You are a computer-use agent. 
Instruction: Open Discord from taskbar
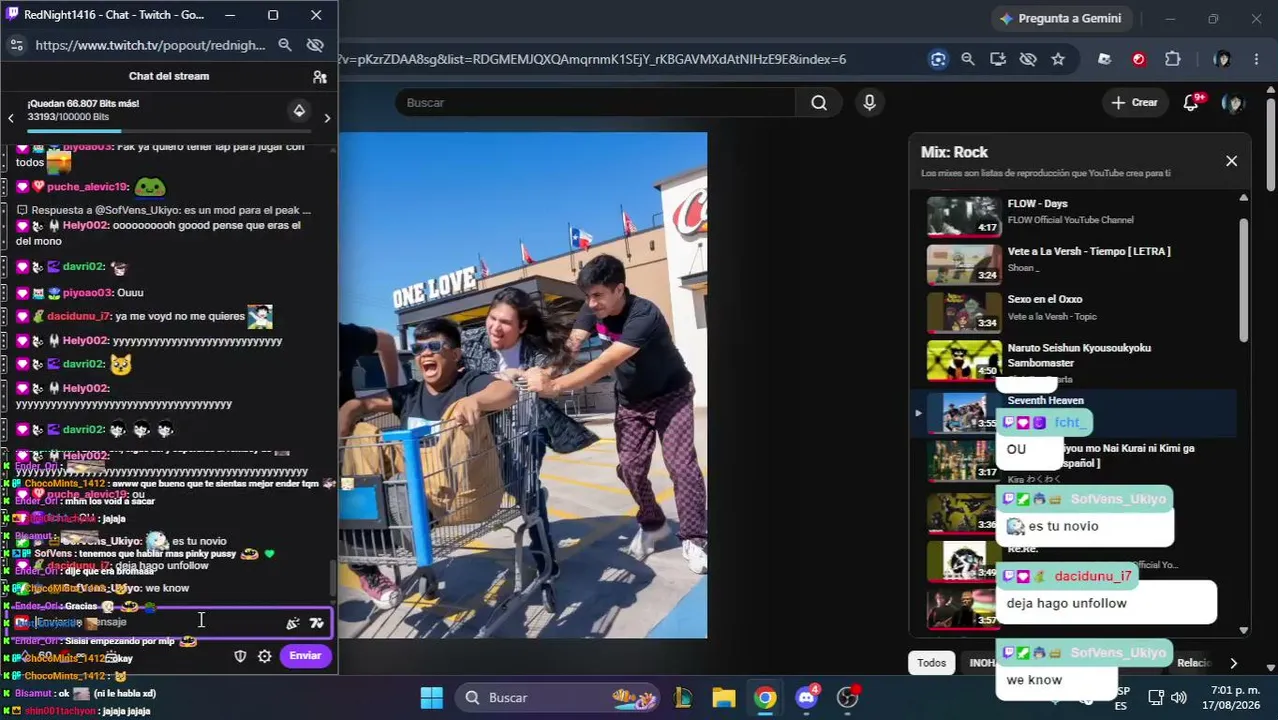click(807, 697)
